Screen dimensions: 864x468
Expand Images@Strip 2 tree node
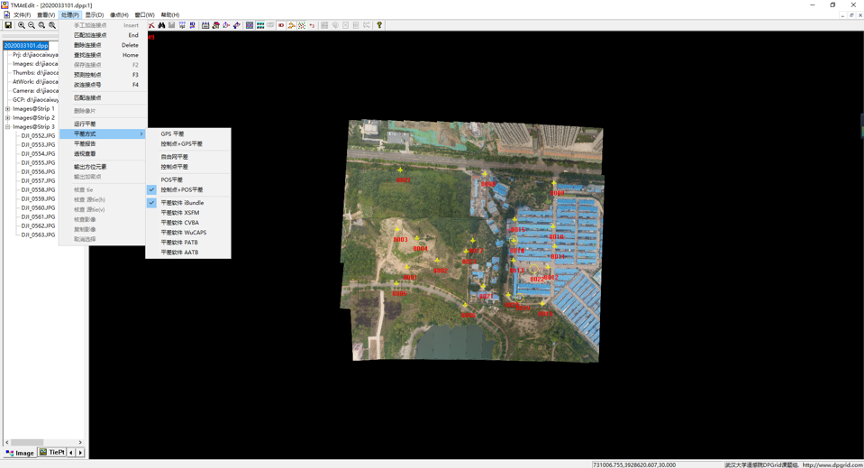pyautogui.click(x=8, y=117)
